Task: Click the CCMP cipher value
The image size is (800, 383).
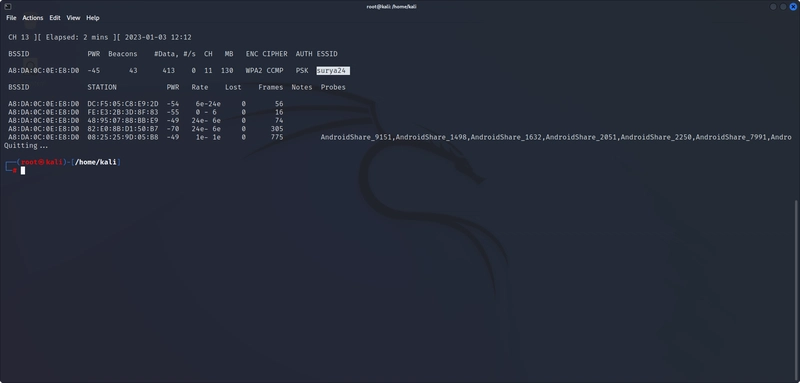Action: (x=275, y=70)
